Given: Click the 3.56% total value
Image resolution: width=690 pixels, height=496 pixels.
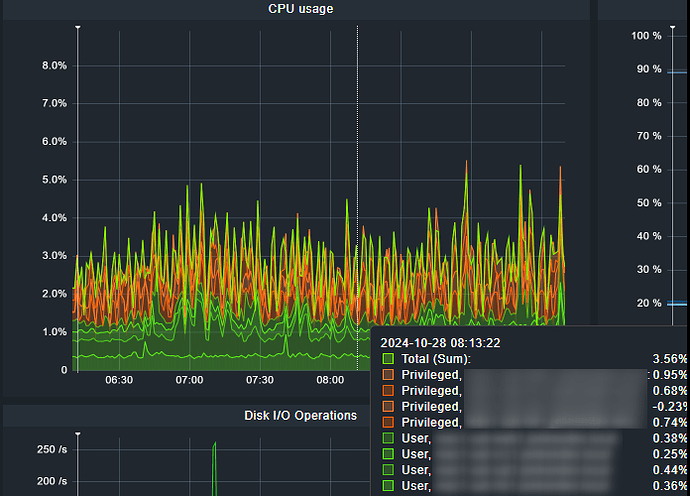Looking at the screenshot, I should [x=670, y=359].
